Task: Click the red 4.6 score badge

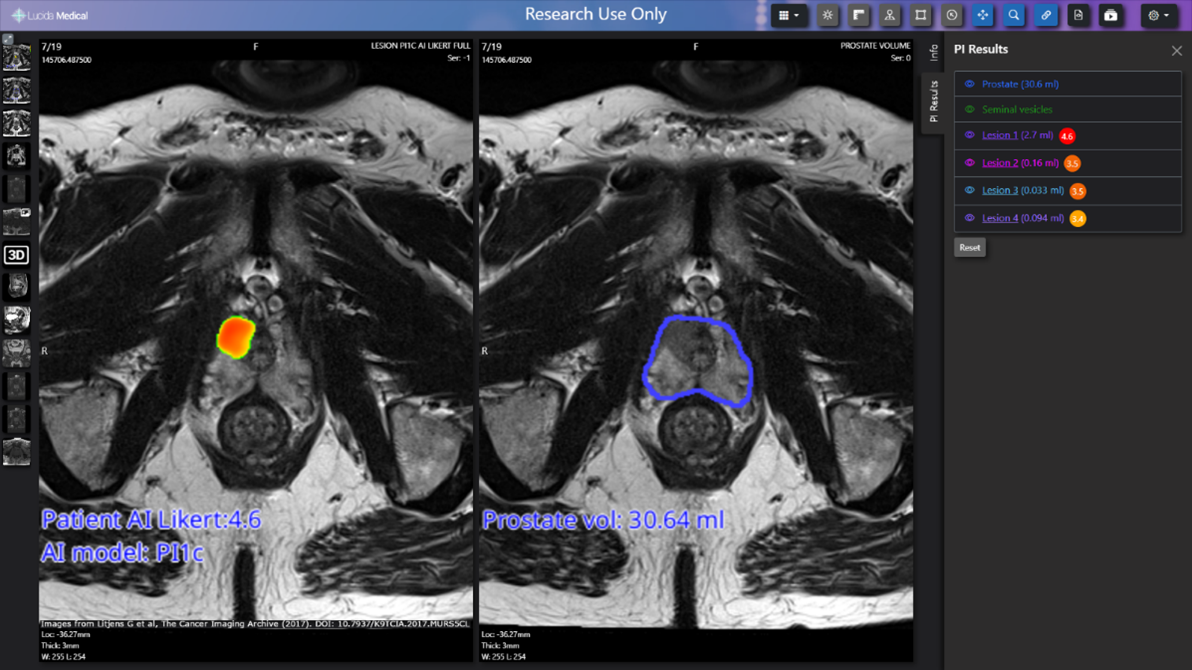Action: [1067, 136]
